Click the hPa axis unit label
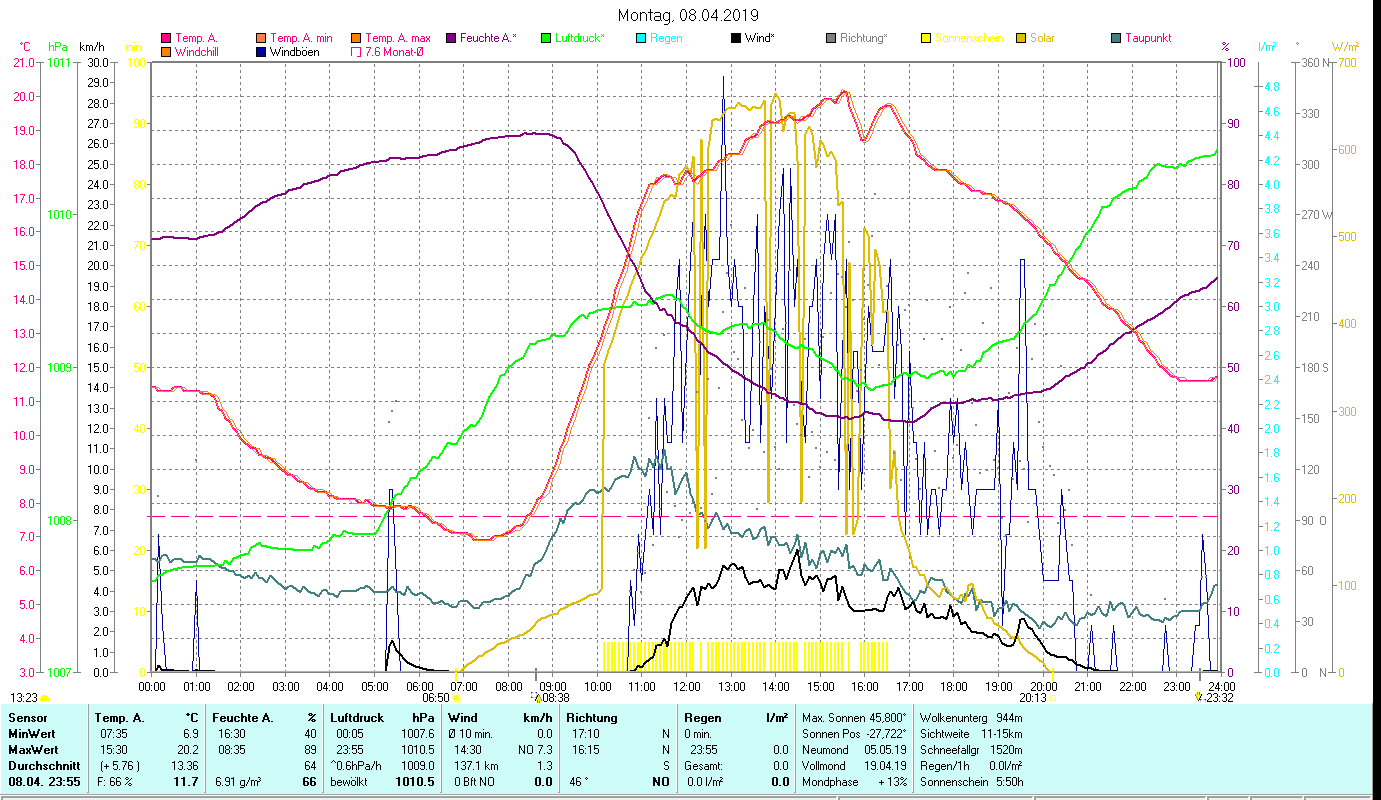 57,47
